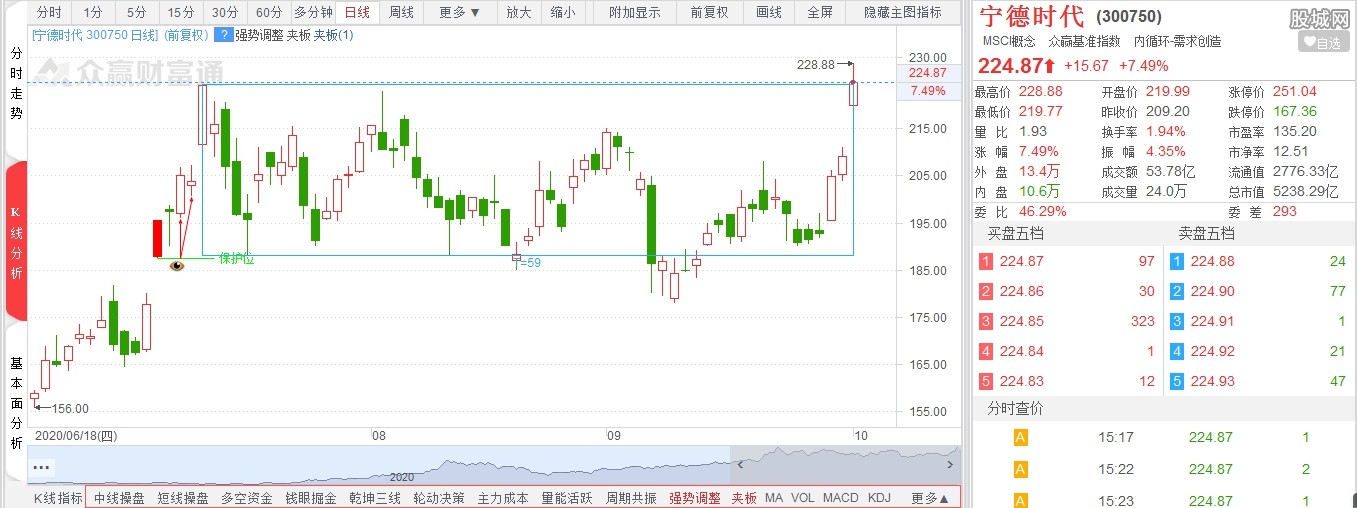The width and height of the screenshot is (1357, 508).
Task: Click the =59 count label on chart
Action: click(x=530, y=263)
